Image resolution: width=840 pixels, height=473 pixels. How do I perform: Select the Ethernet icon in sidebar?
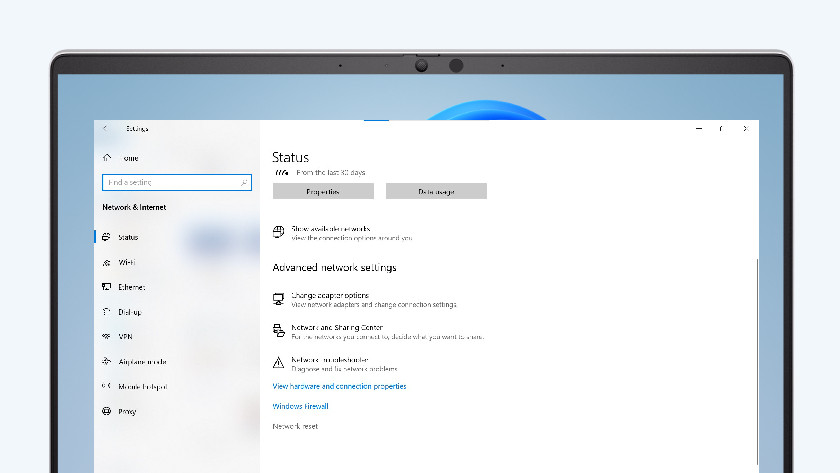107,287
